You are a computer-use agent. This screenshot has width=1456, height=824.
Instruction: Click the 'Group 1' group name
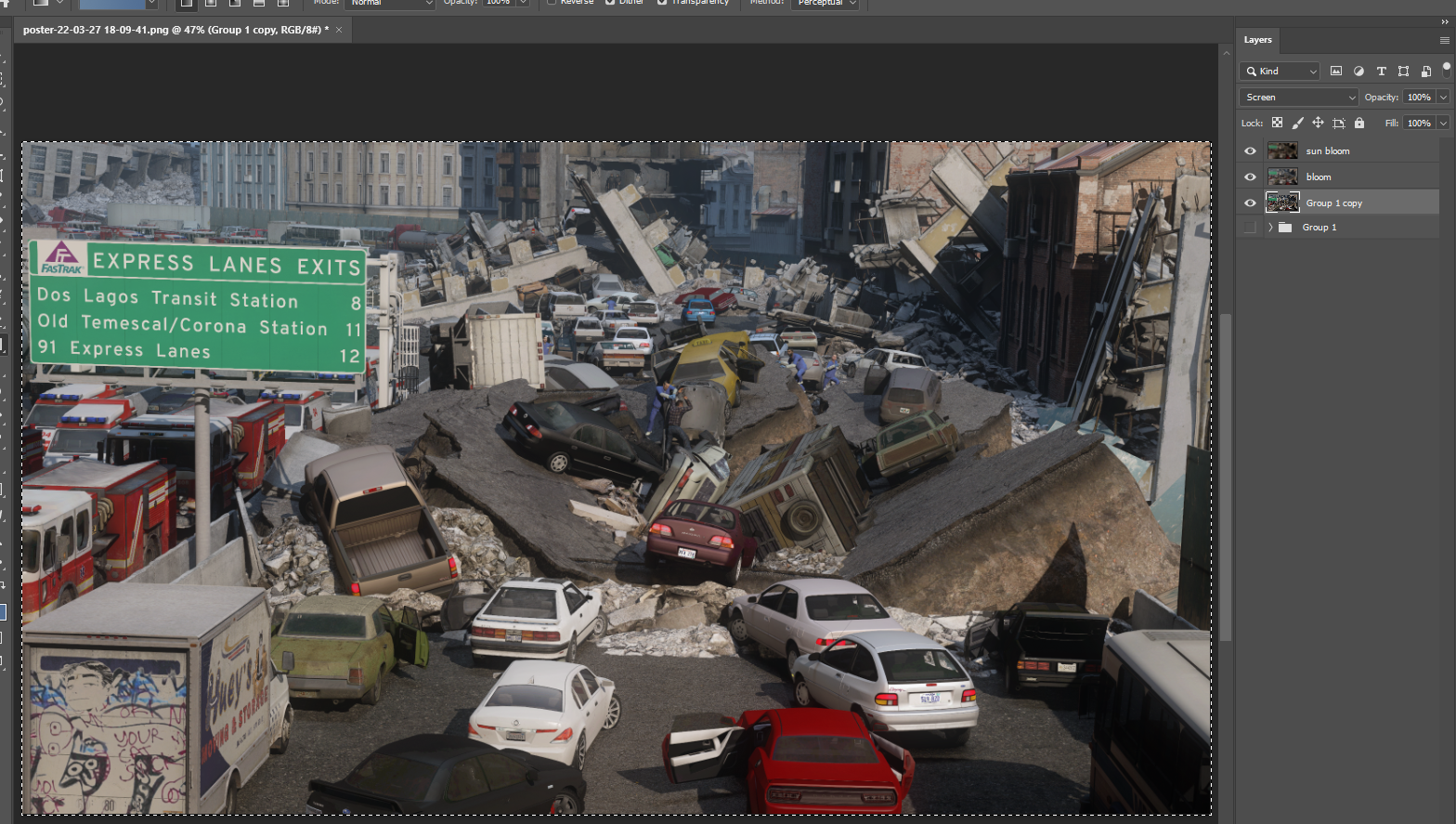pos(1319,227)
